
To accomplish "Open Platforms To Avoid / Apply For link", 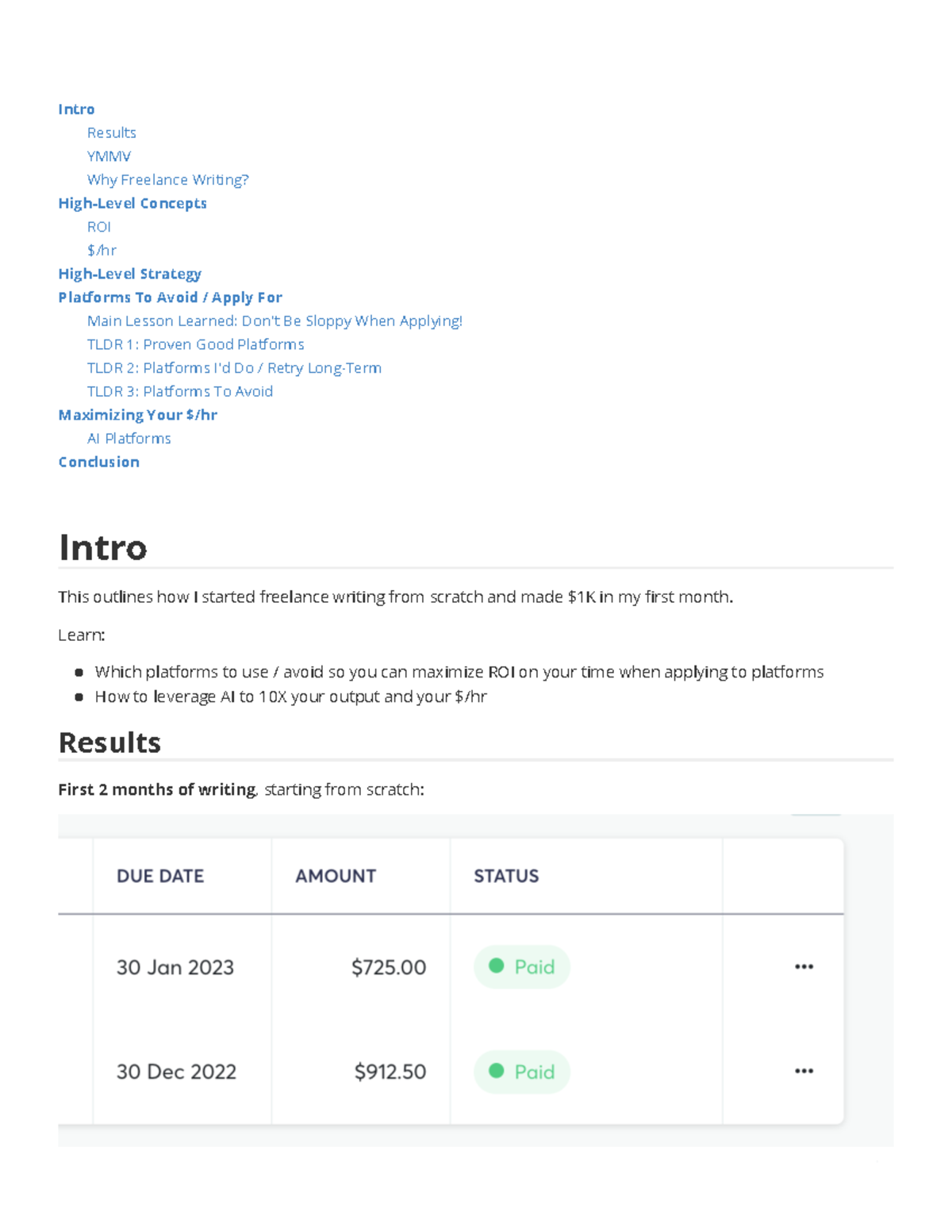I will point(170,297).
